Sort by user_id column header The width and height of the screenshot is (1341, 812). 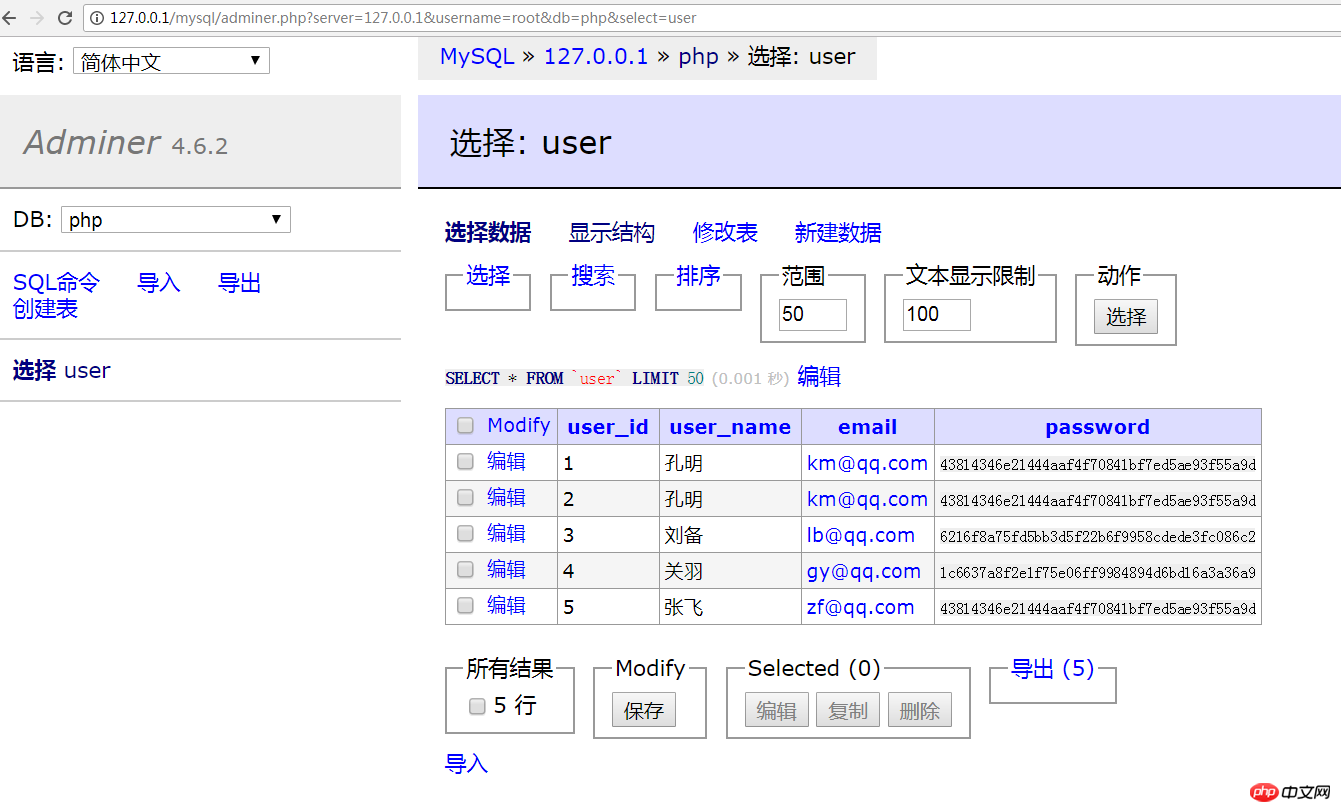608,427
